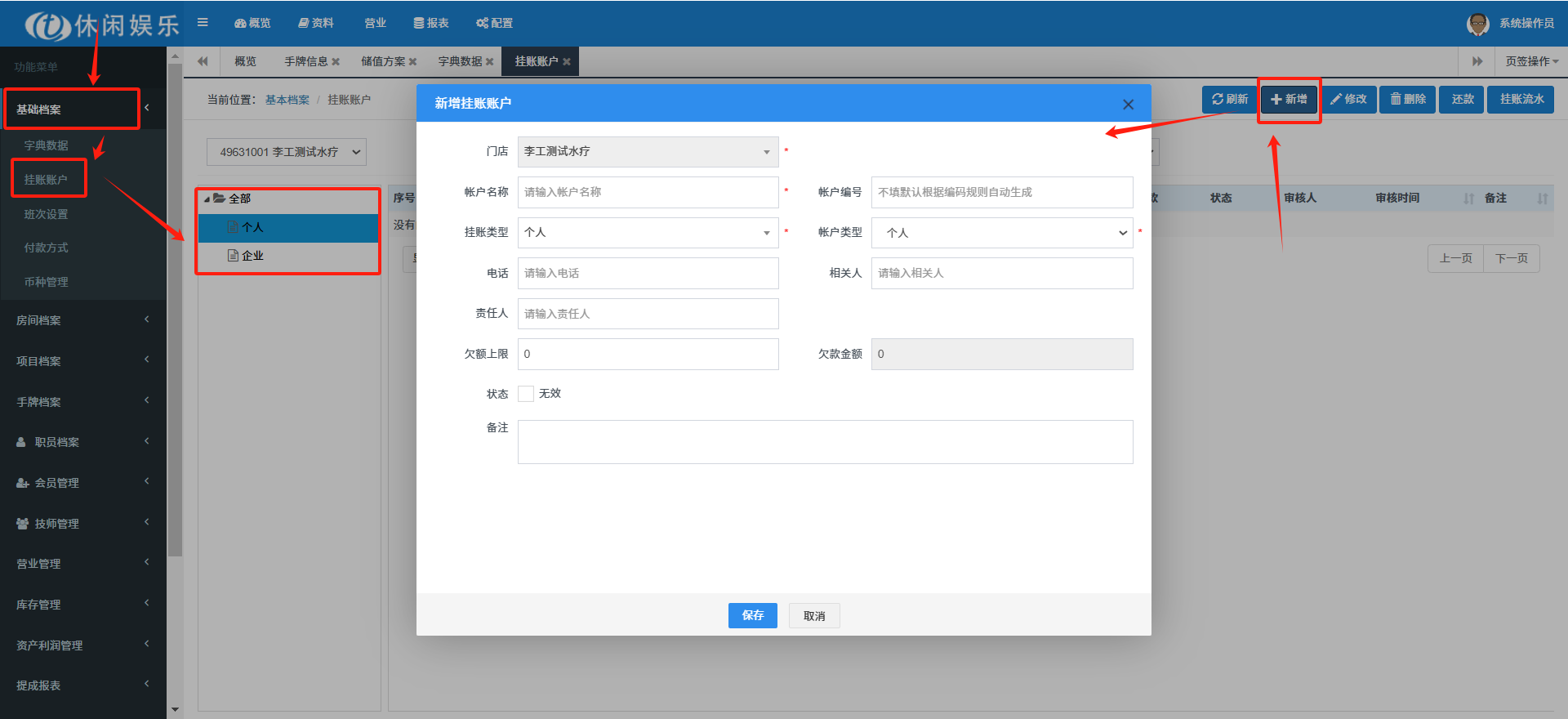Open the 帐户类型 dropdown
The image size is (1568, 719).
1001,233
